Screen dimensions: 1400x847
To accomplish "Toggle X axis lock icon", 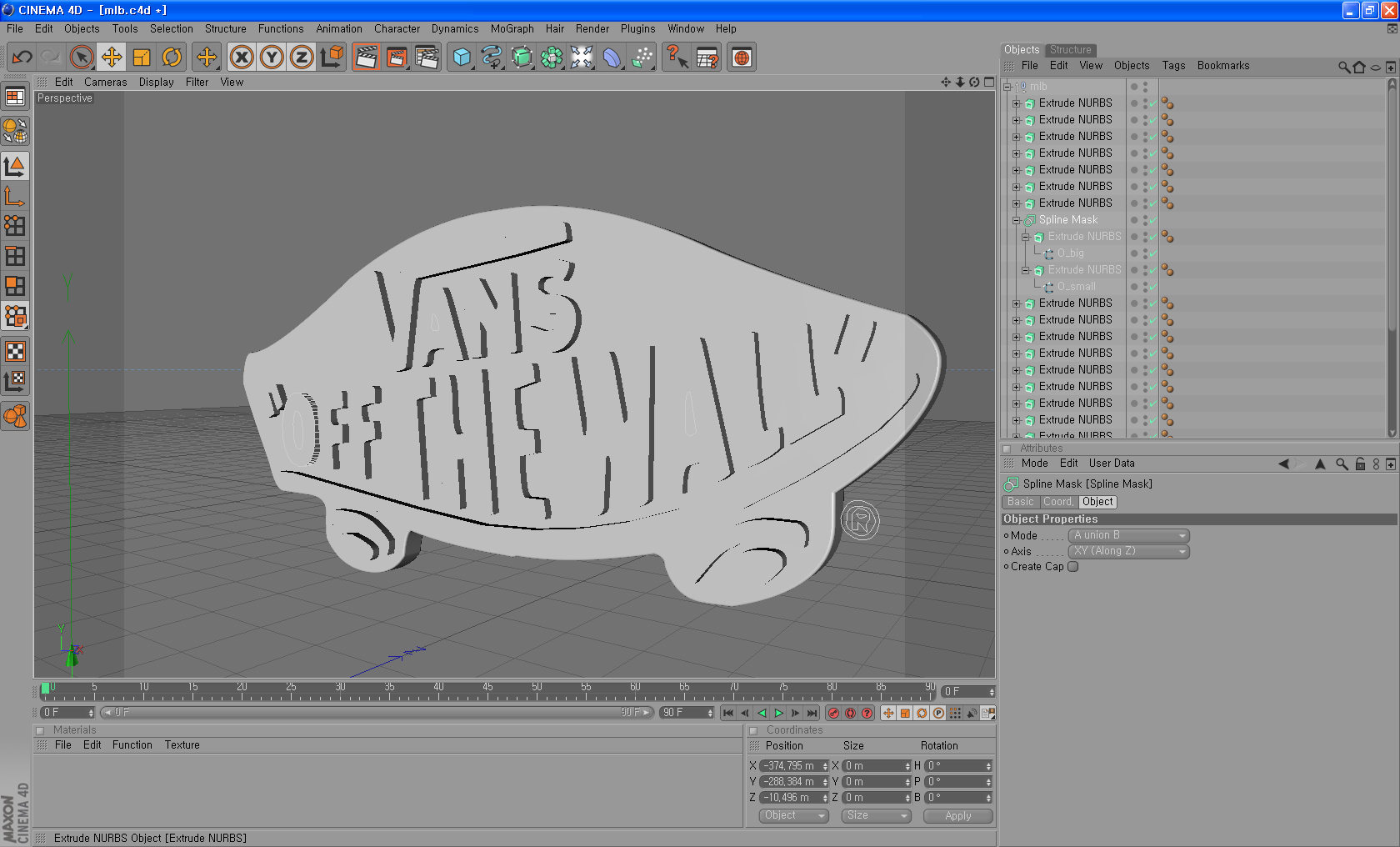I will (242, 58).
